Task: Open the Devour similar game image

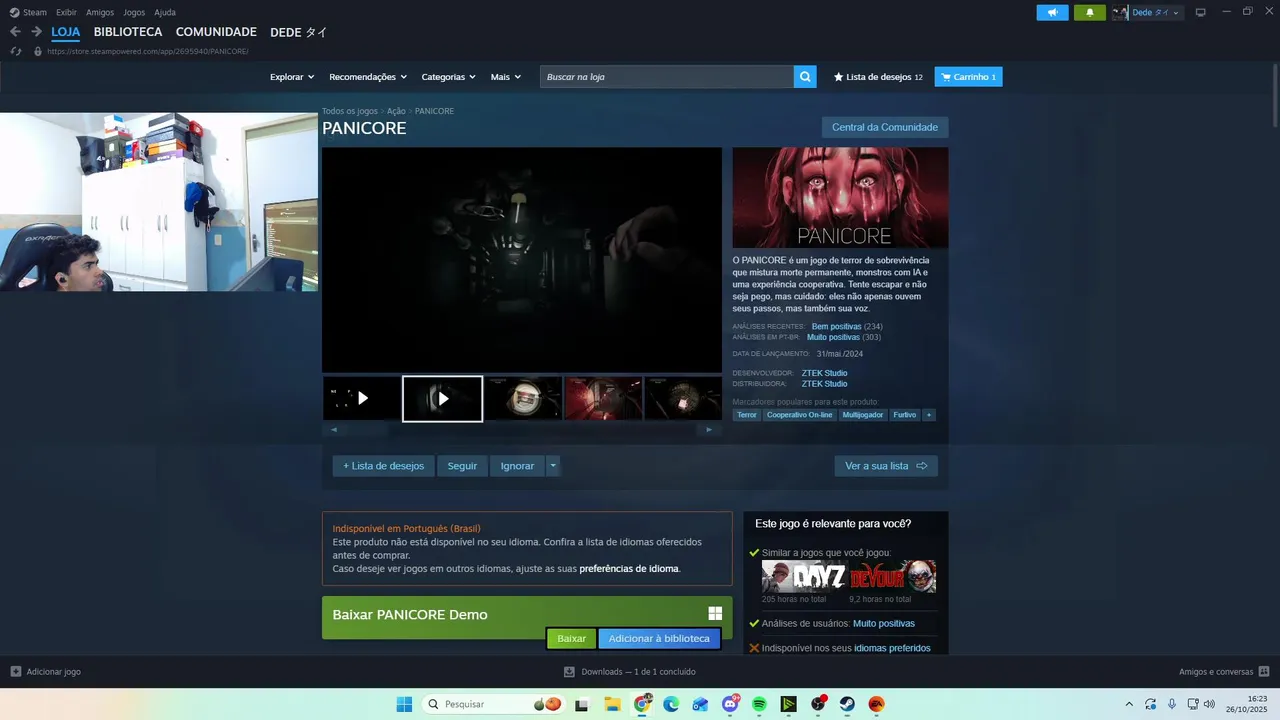Action: pos(893,576)
